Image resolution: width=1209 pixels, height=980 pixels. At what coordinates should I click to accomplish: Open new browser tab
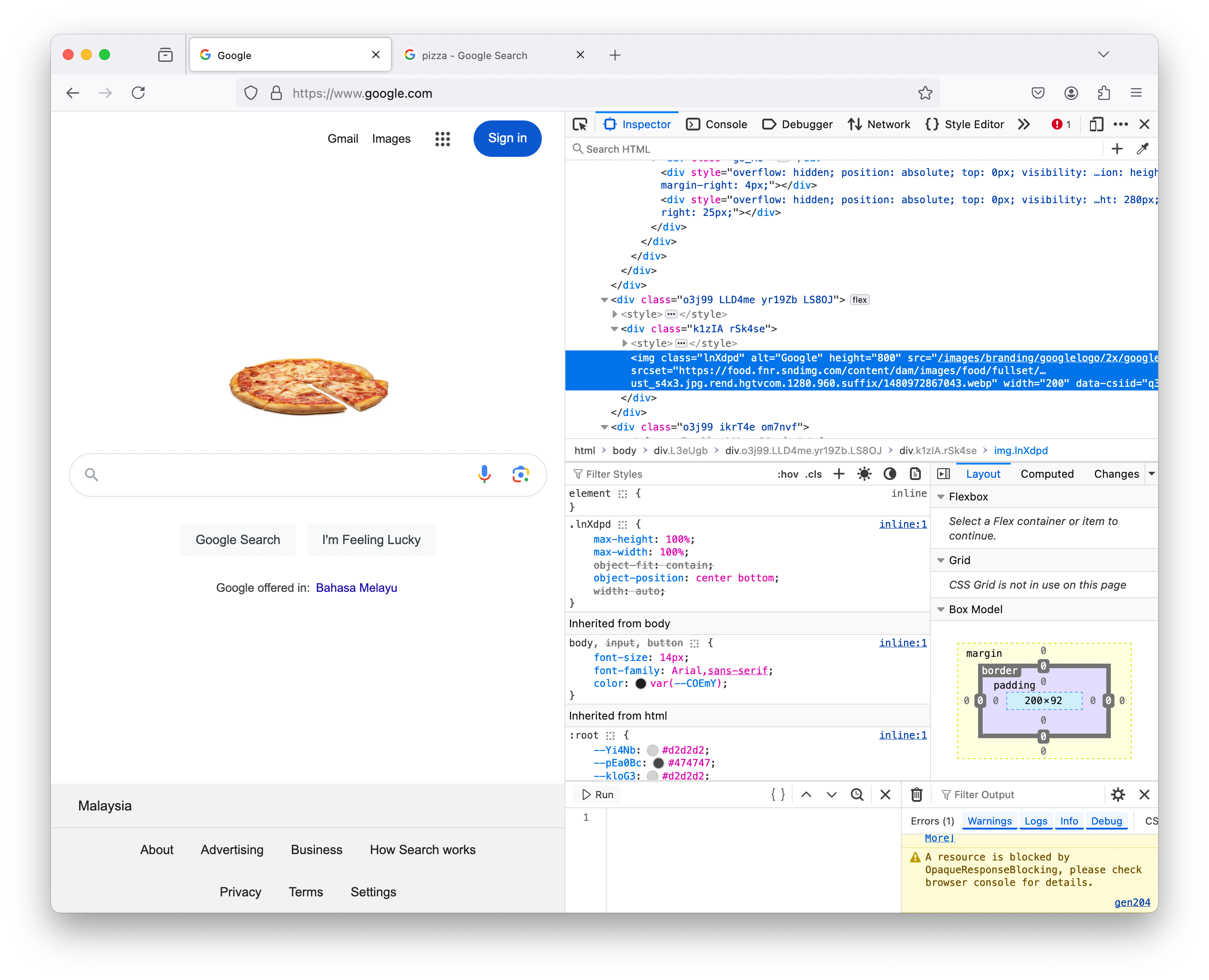pos(615,55)
